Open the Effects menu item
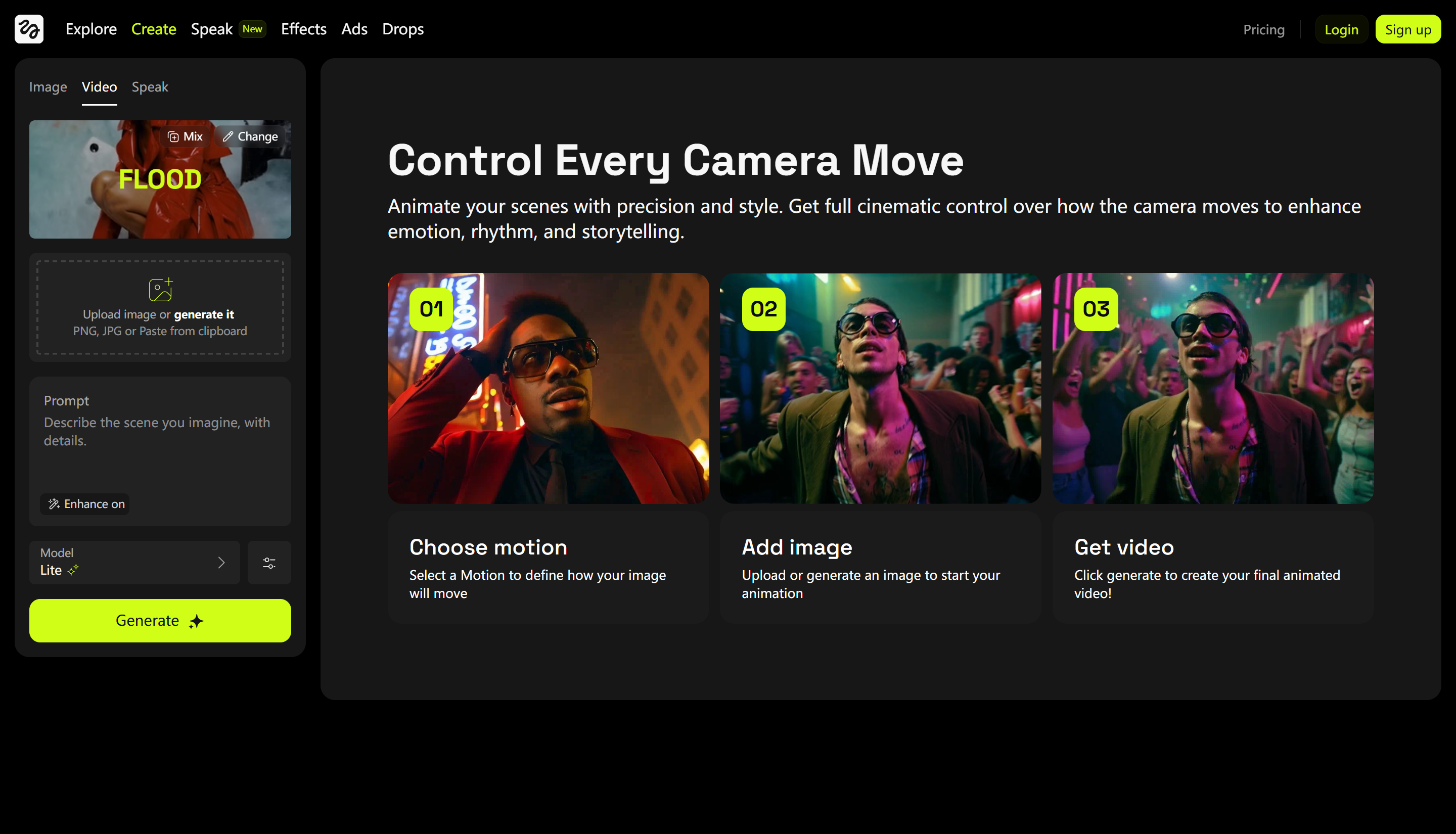Image resolution: width=1456 pixels, height=834 pixels. 303,29
